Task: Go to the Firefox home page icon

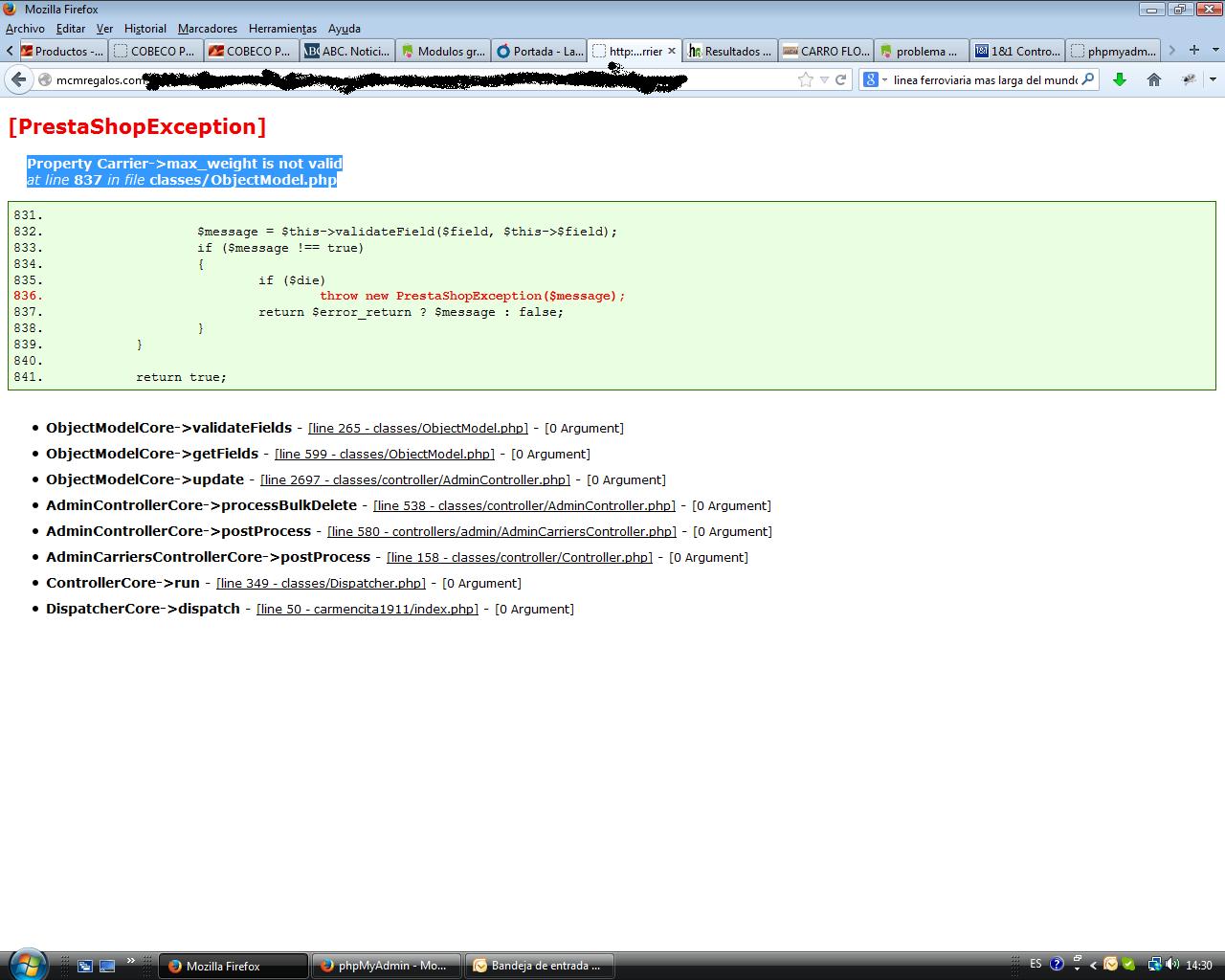Action: pos(1154,79)
